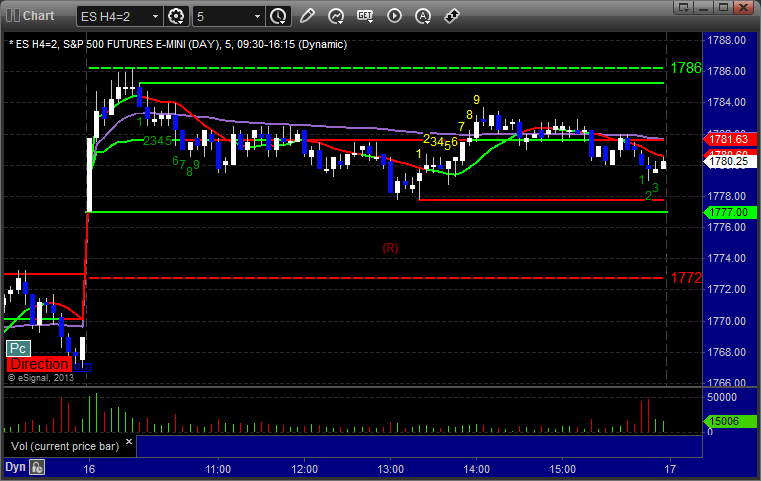
Task: Click the 1768.00 price scale label
Action: 727,352
